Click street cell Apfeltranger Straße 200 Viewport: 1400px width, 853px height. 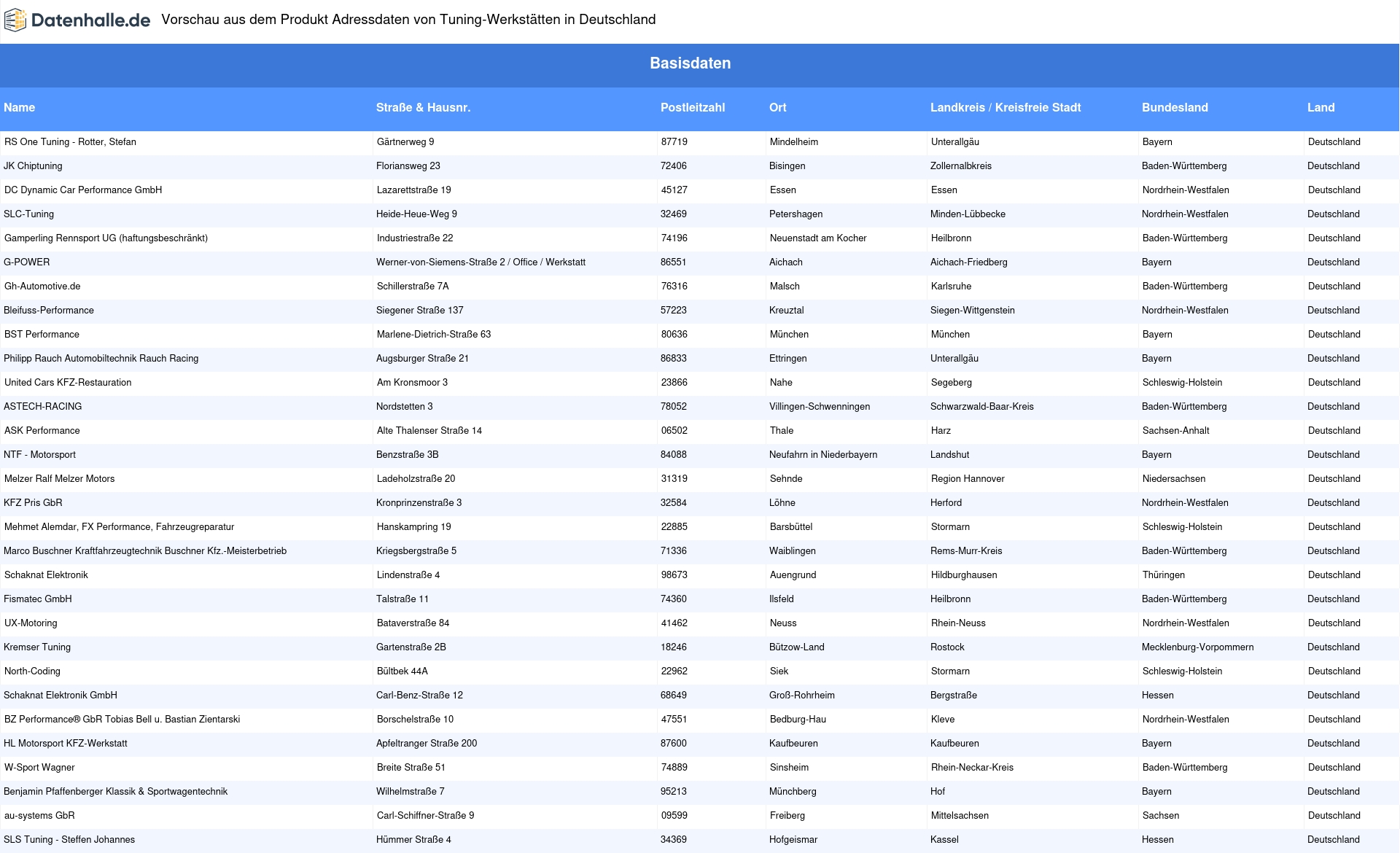coord(427,744)
